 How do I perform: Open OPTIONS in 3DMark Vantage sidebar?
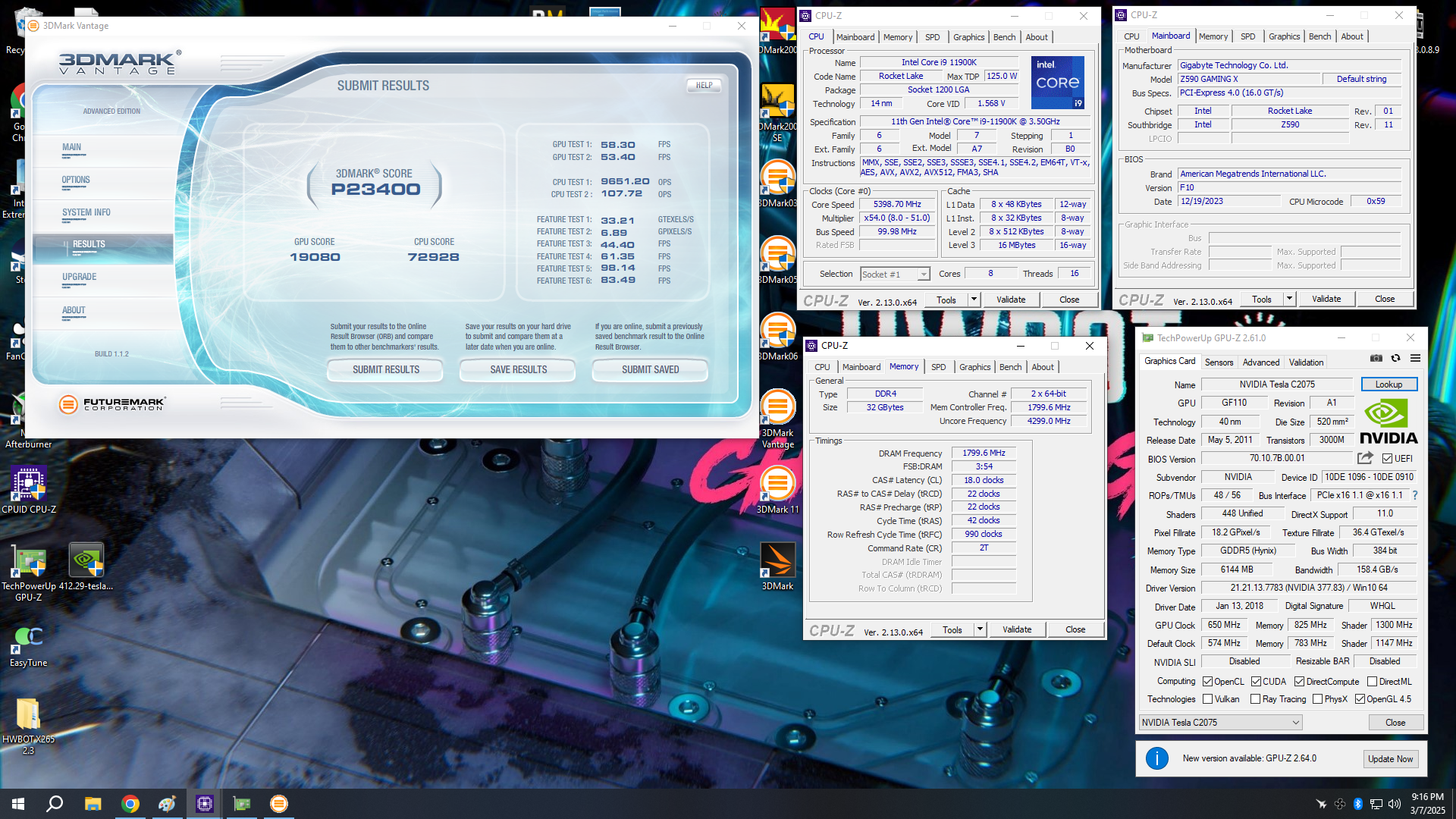coord(76,180)
